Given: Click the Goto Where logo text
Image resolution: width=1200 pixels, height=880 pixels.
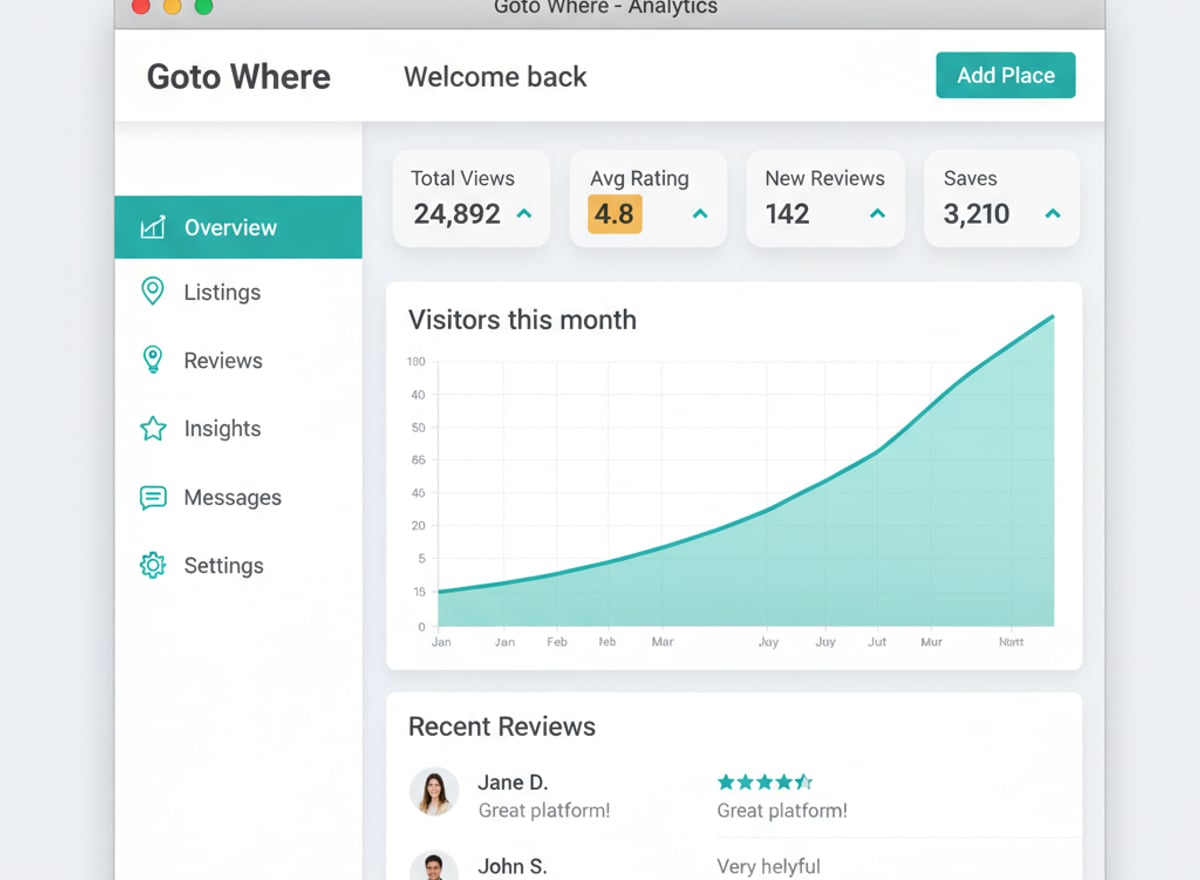Looking at the screenshot, I should tap(238, 77).
